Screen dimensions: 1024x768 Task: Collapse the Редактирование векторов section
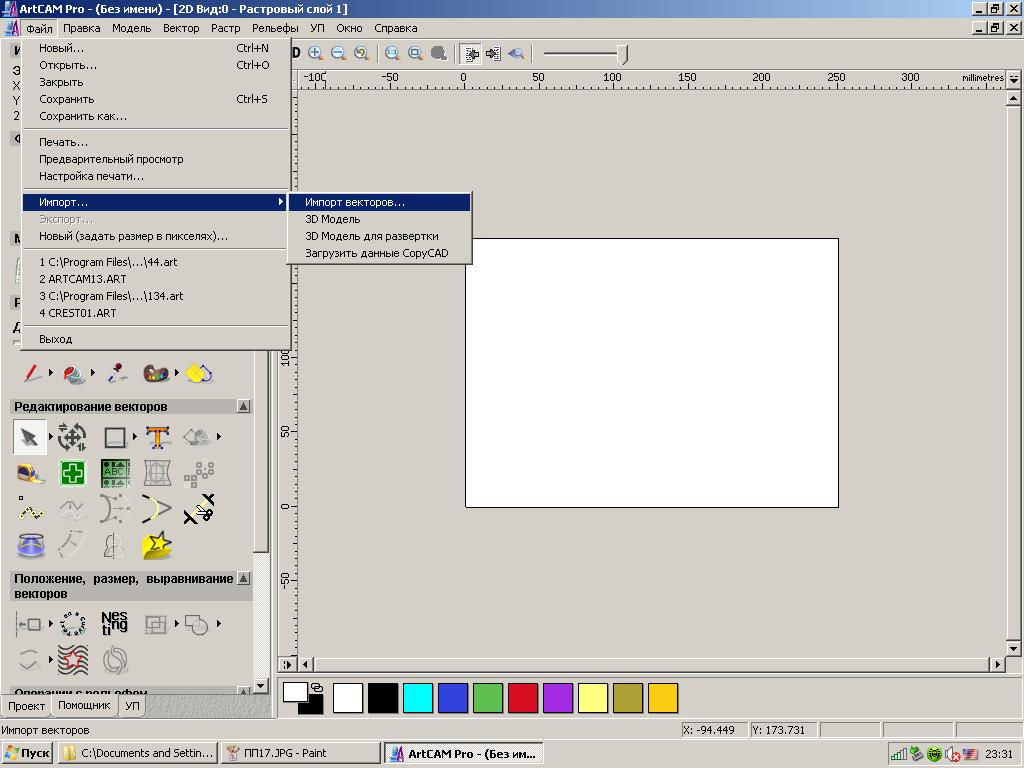(243, 406)
